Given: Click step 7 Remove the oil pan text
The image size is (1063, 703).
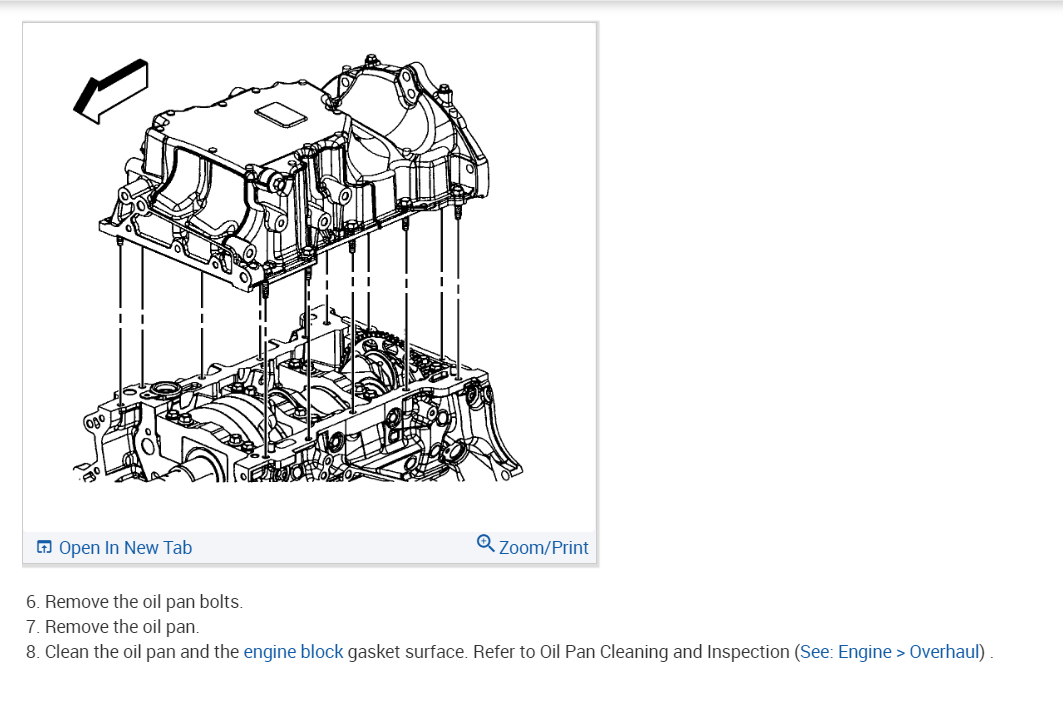Looking at the screenshot, I should click(x=113, y=627).
